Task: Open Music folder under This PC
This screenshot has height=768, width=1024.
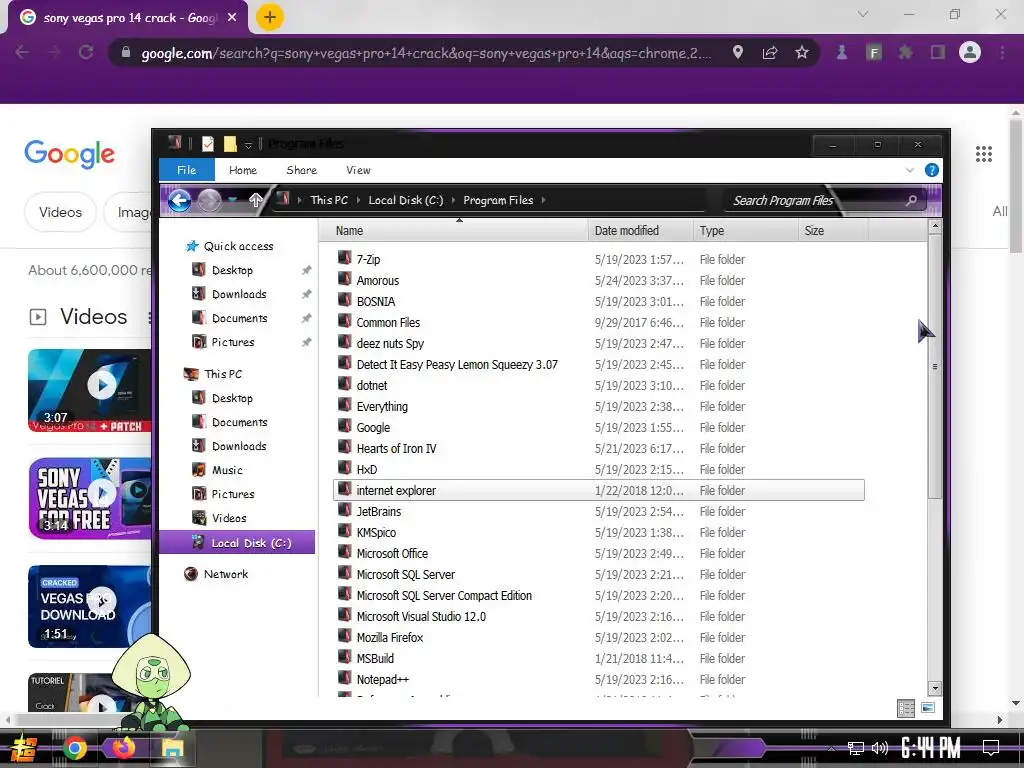Action: pyautogui.click(x=227, y=470)
